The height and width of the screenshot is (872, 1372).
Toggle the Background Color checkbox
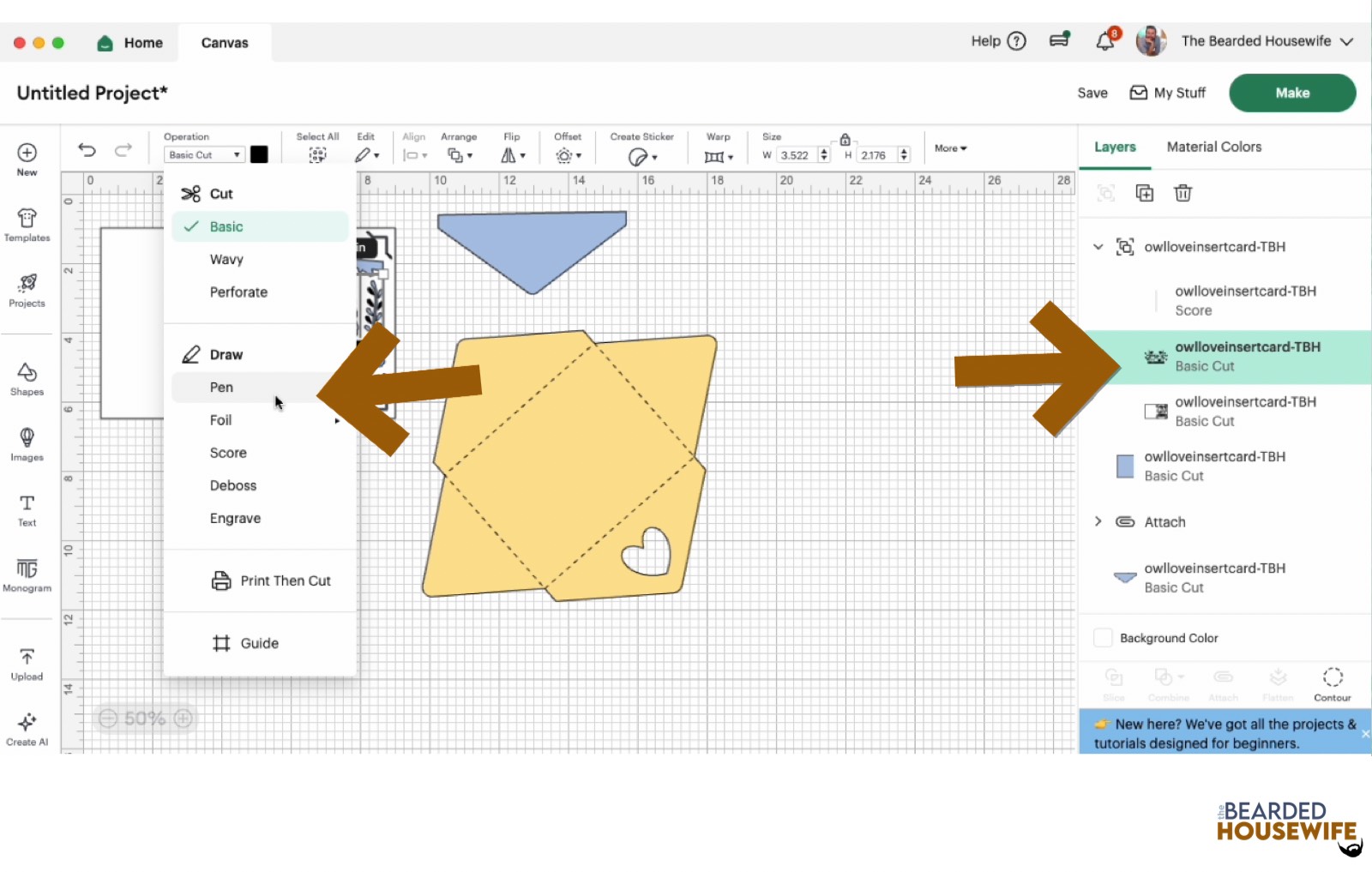pyautogui.click(x=1103, y=638)
